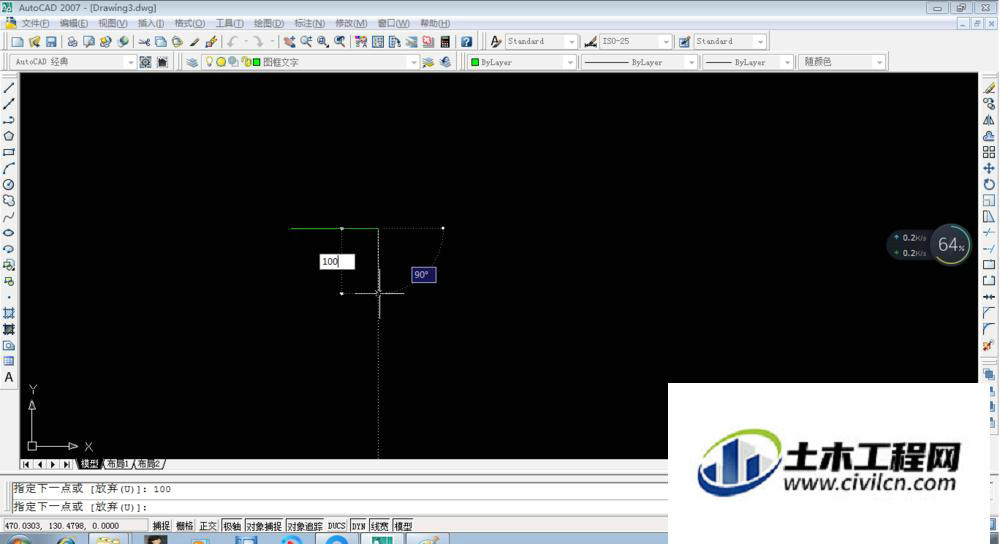Toggle 正交 ortho mode in status bar
Image resolution: width=1000 pixels, height=544 pixels.
[x=208, y=526]
